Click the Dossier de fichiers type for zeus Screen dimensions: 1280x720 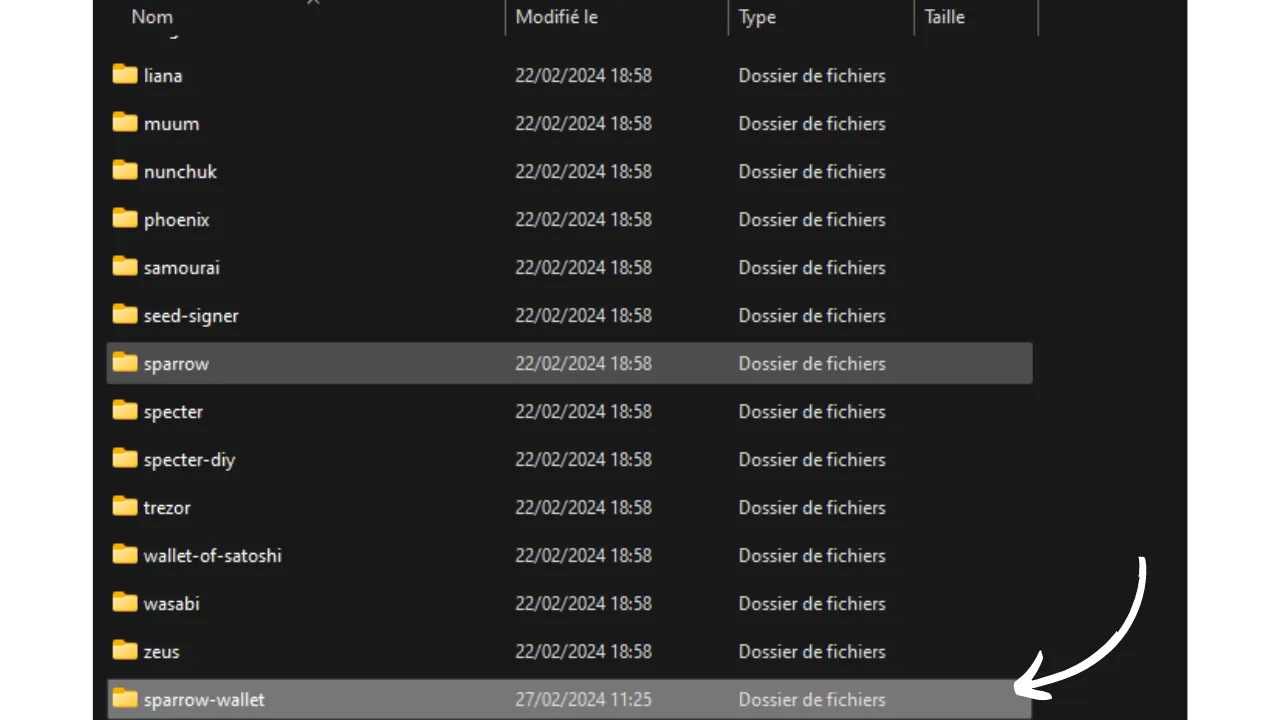pyautogui.click(x=811, y=652)
